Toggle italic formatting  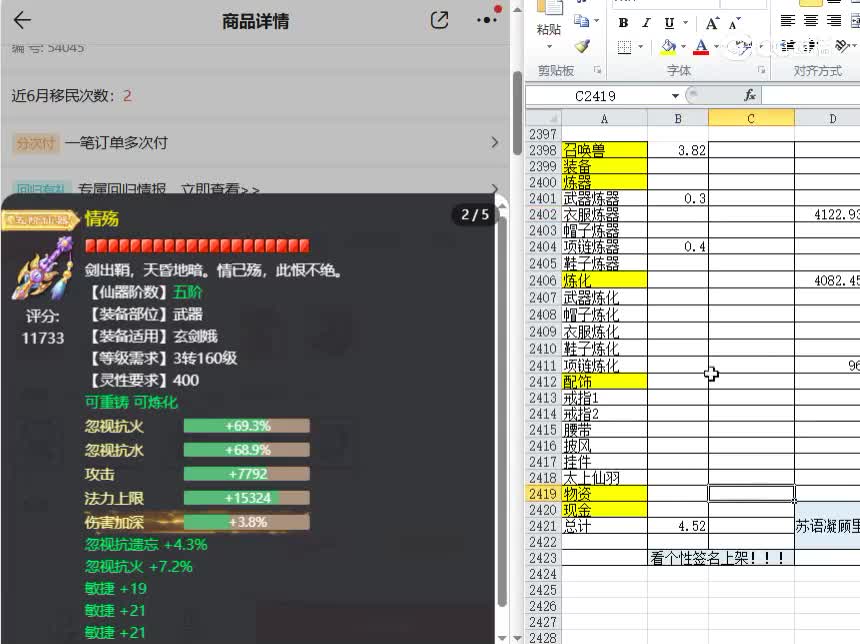click(x=645, y=22)
